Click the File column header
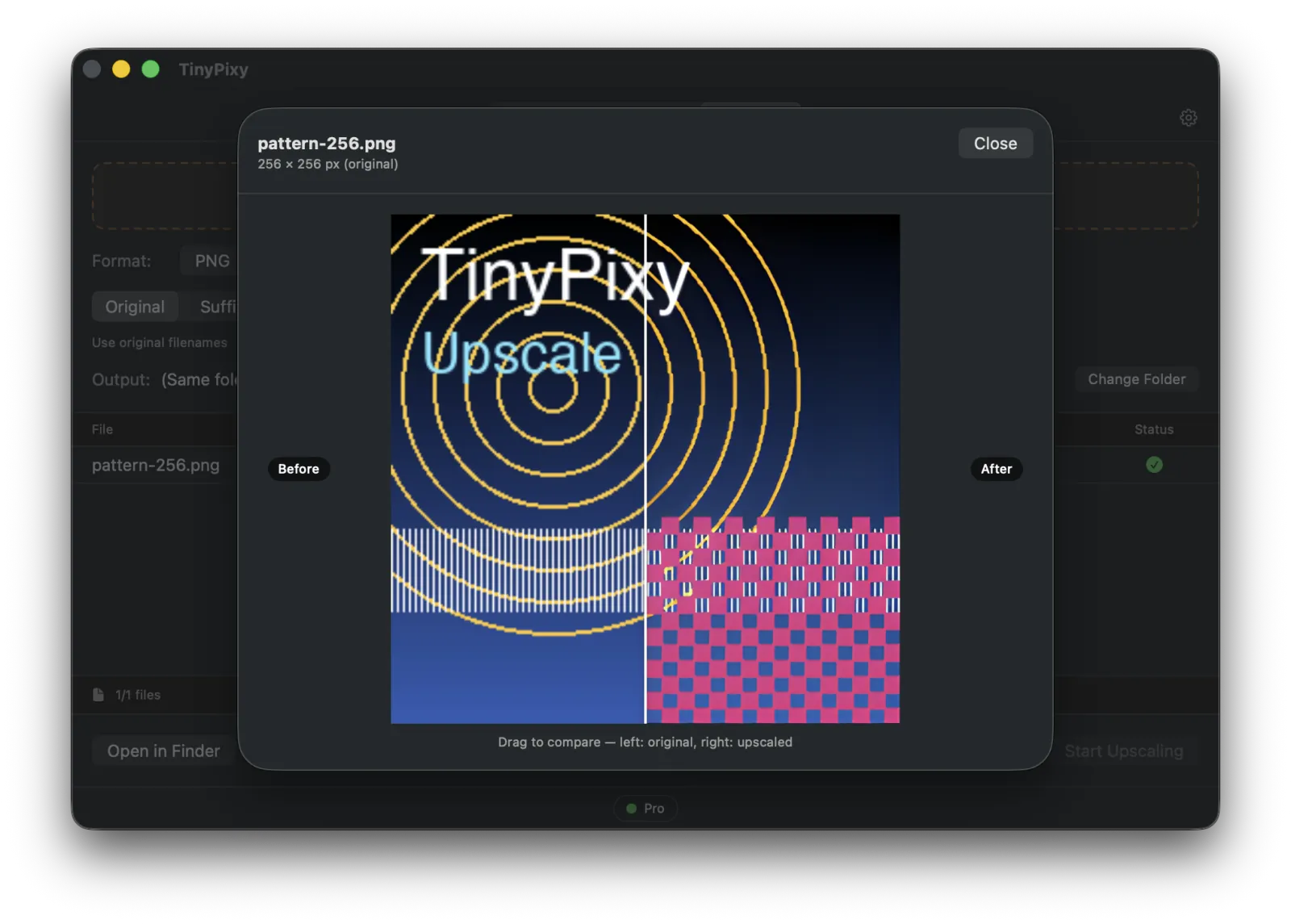 pos(102,429)
